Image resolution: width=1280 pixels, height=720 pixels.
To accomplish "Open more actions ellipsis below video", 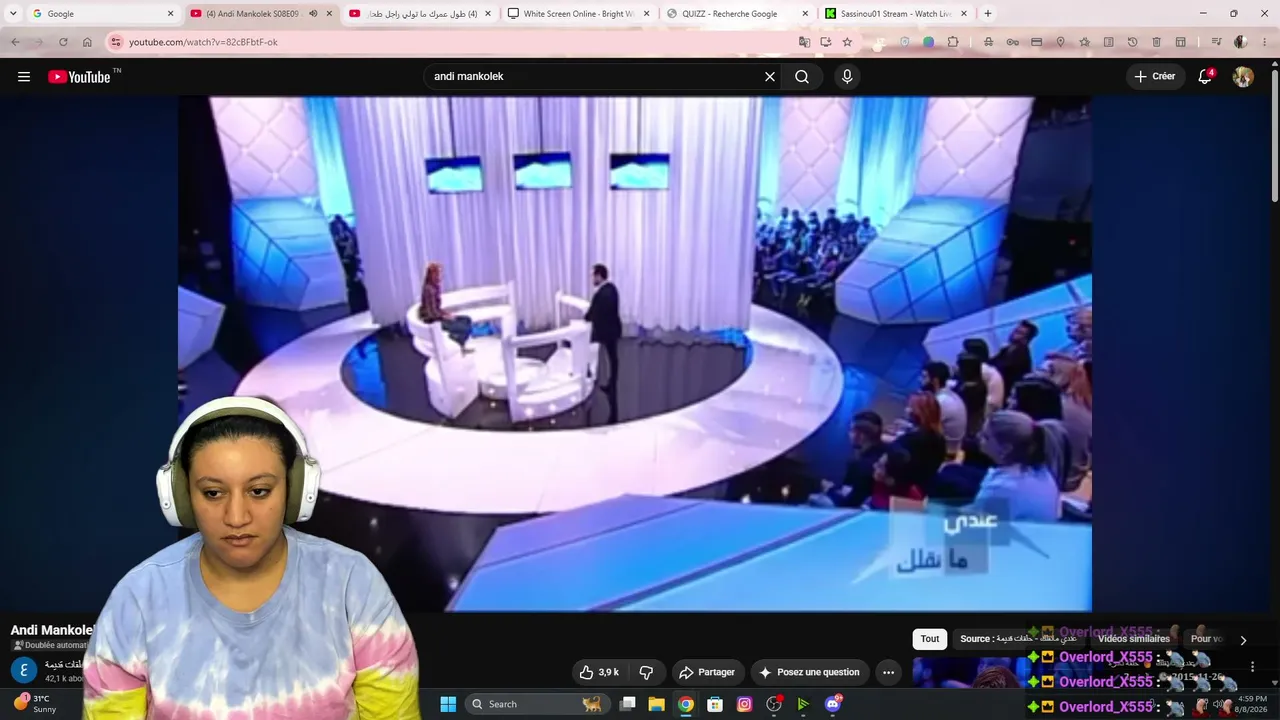I will click(x=888, y=672).
